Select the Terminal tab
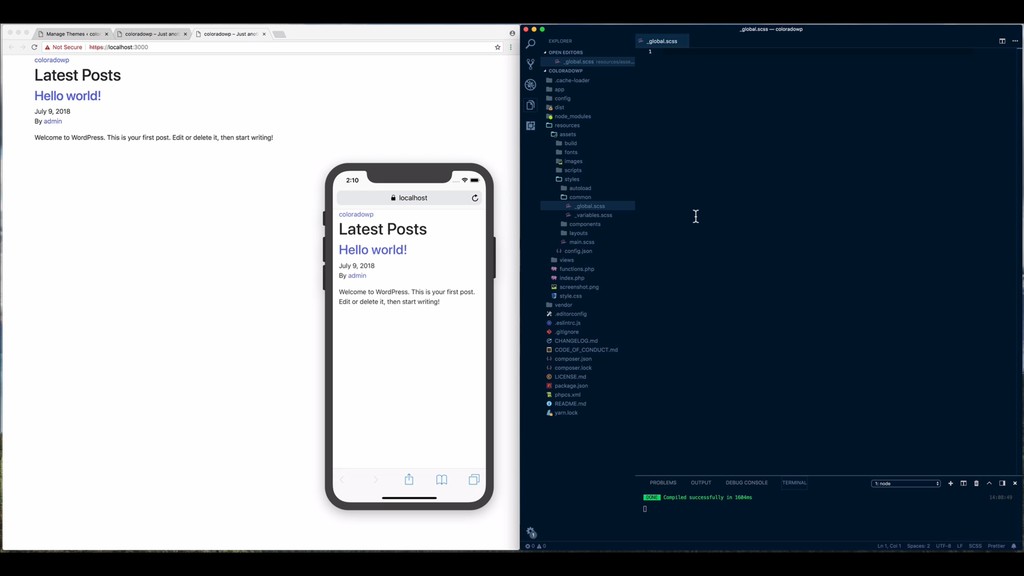The height and width of the screenshot is (576, 1024). pyautogui.click(x=794, y=483)
